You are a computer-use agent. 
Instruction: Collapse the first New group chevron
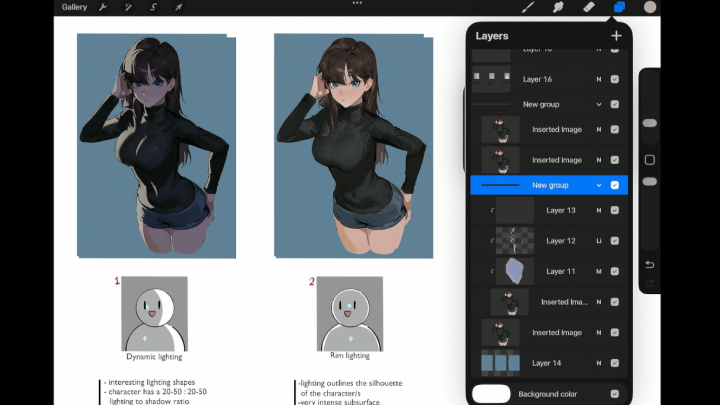[599, 104]
